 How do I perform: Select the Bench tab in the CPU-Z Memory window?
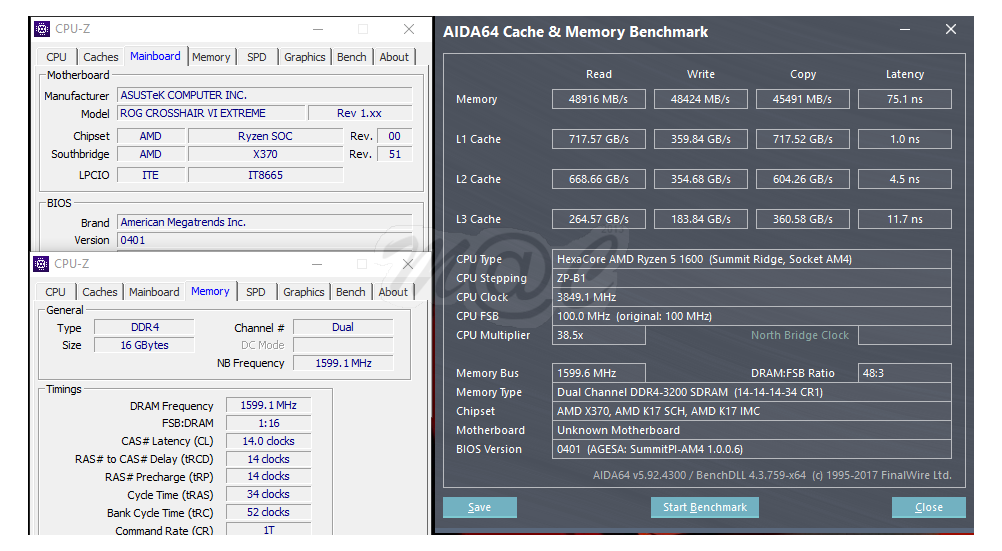point(351,292)
